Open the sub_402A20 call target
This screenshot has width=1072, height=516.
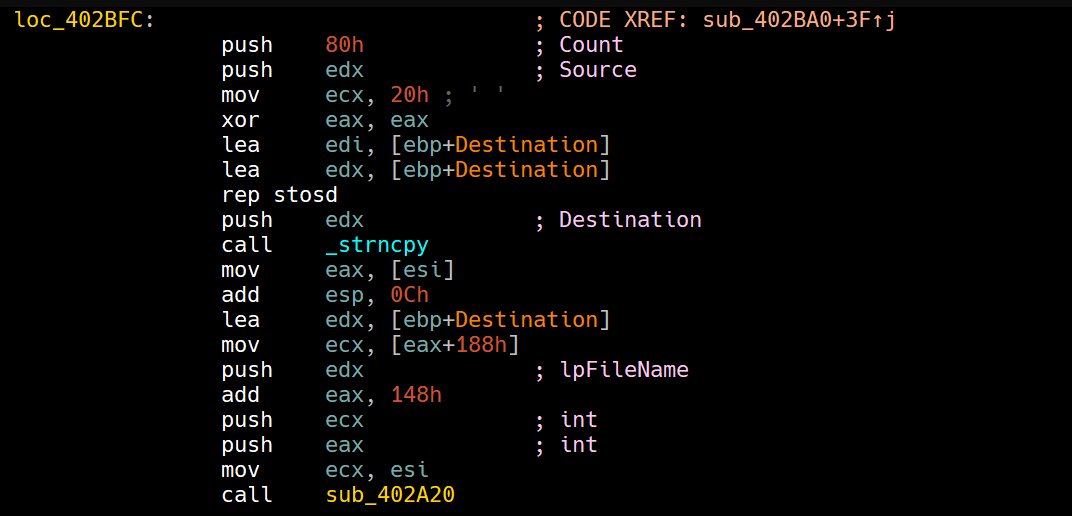[x=390, y=495]
